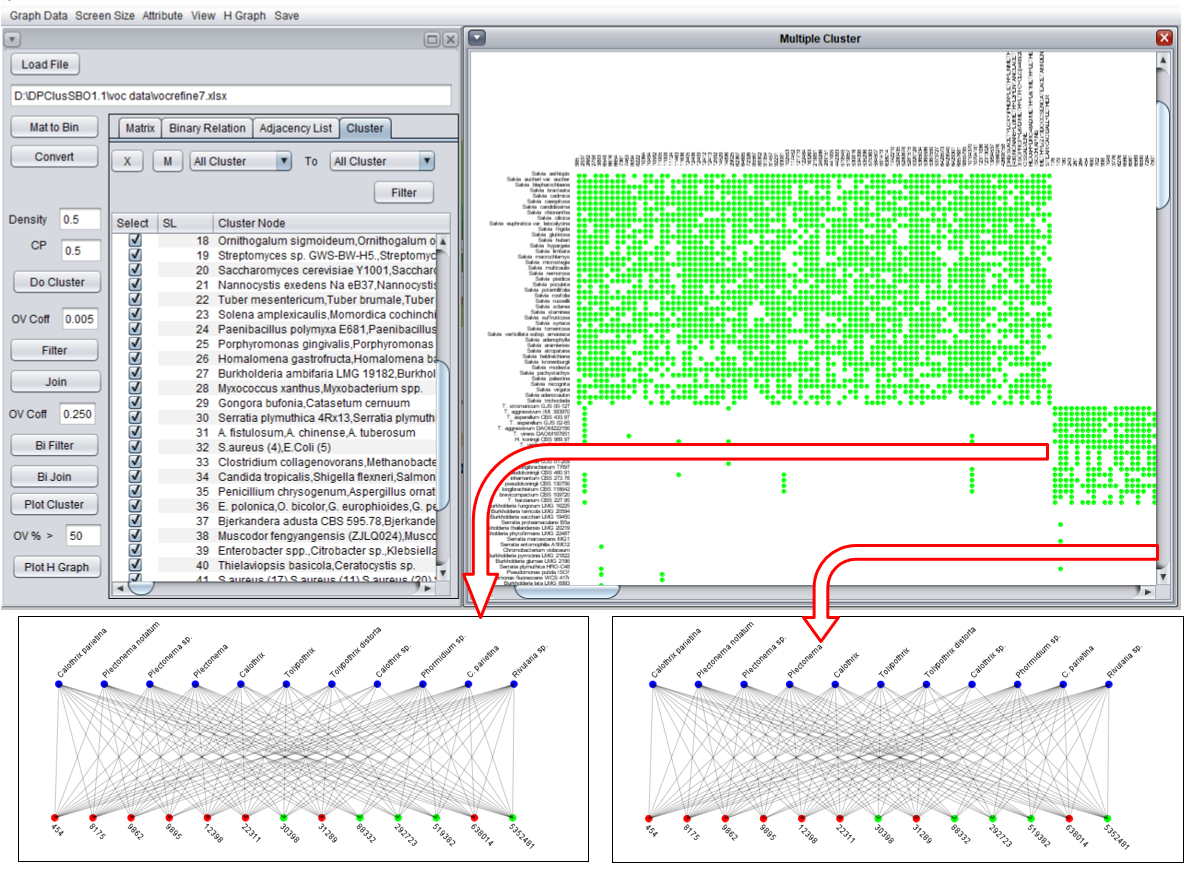Screen dimensions: 1187x871
Task: Click the Select column header
Action: [133, 223]
